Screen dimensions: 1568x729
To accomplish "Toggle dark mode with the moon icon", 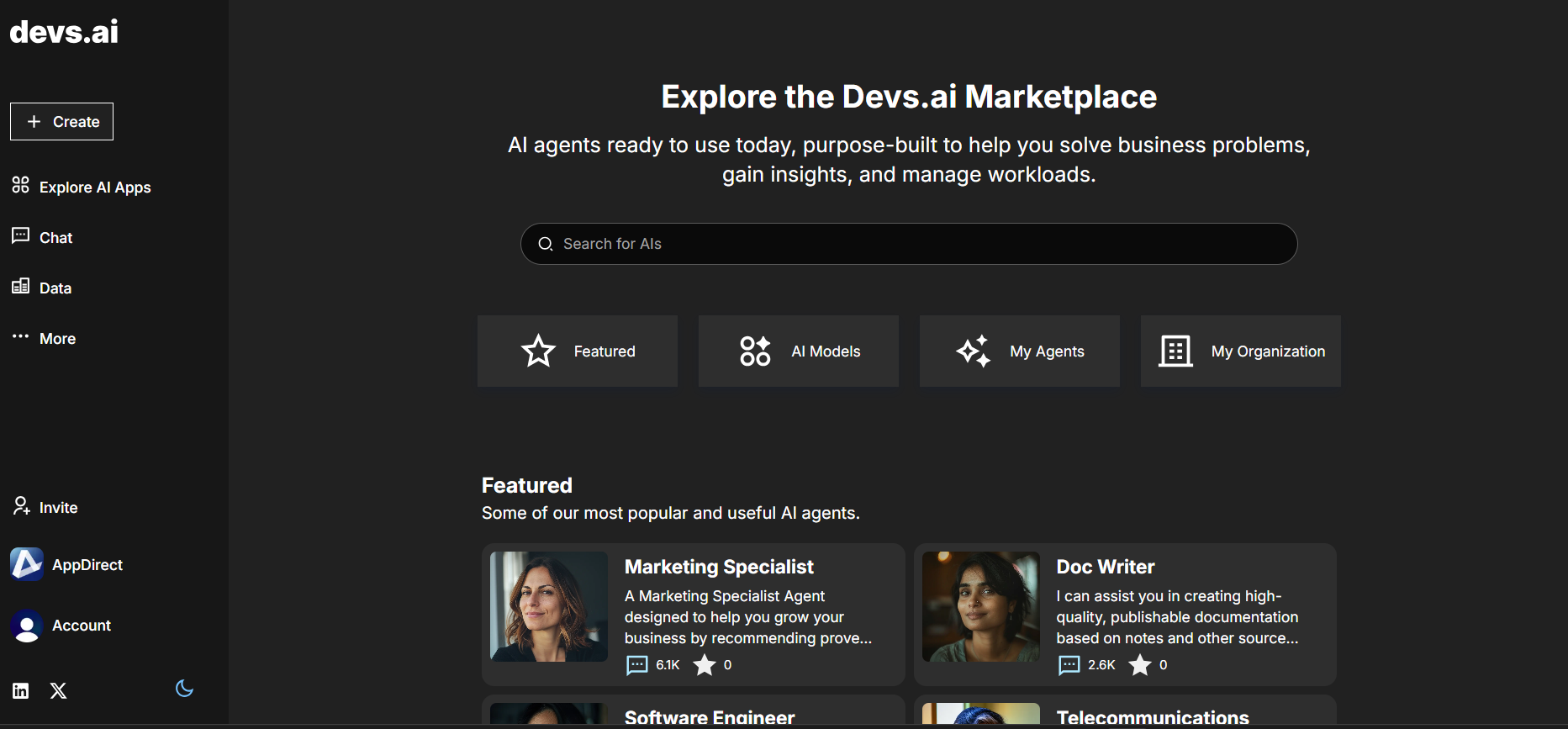I will click(184, 689).
